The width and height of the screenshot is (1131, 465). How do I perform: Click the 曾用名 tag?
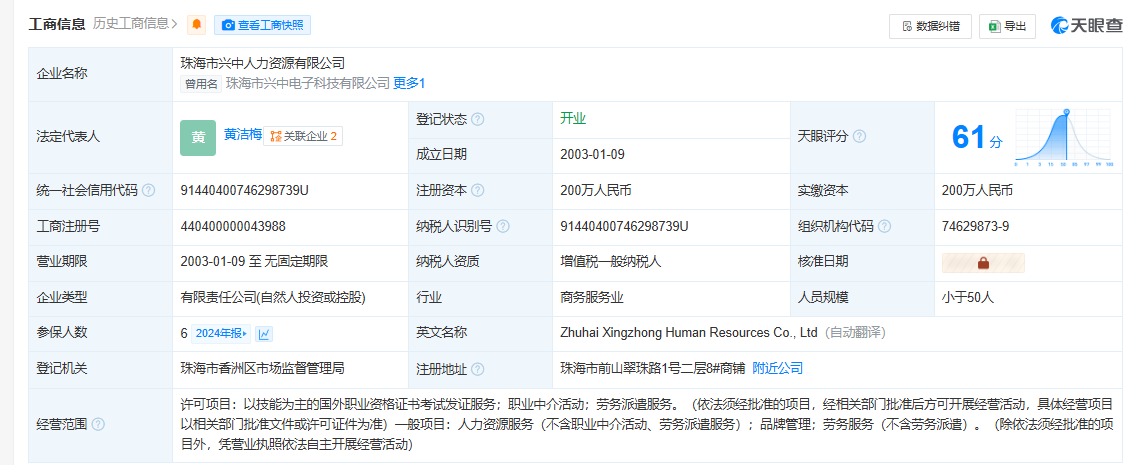click(201, 84)
